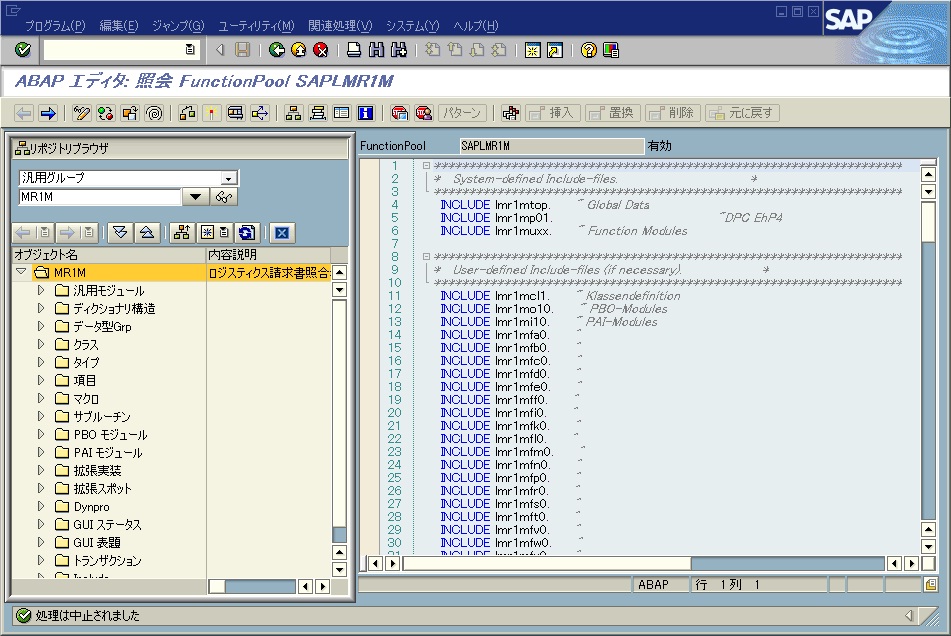Click the display object glasses icon
The image size is (951, 636).
tap(225, 197)
